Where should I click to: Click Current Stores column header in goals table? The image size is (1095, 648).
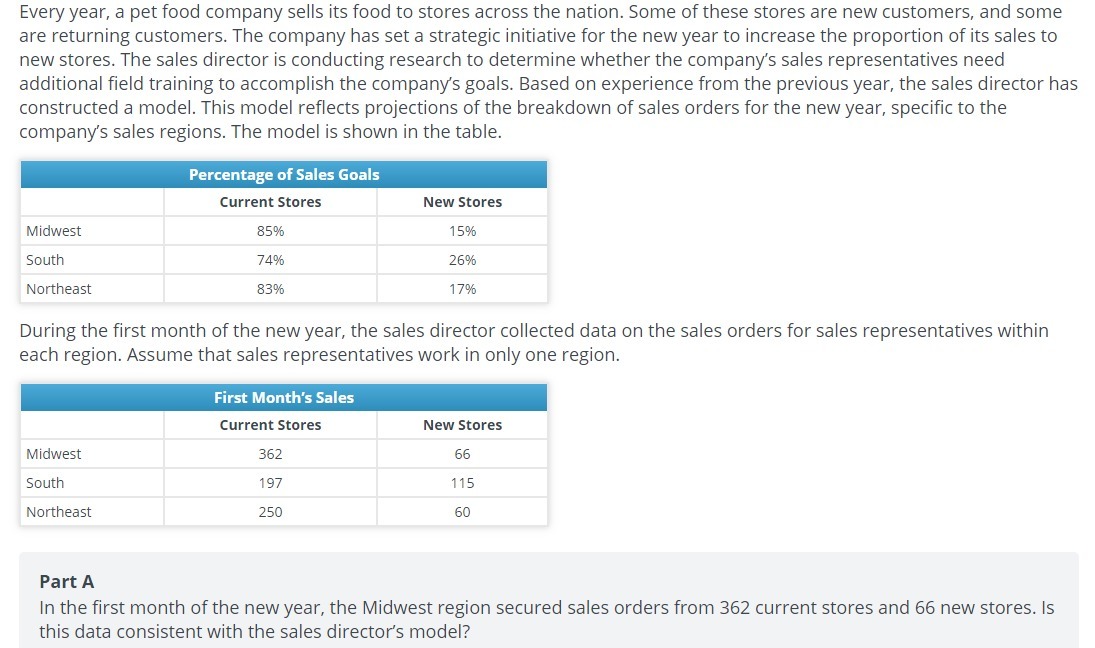[270, 202]
